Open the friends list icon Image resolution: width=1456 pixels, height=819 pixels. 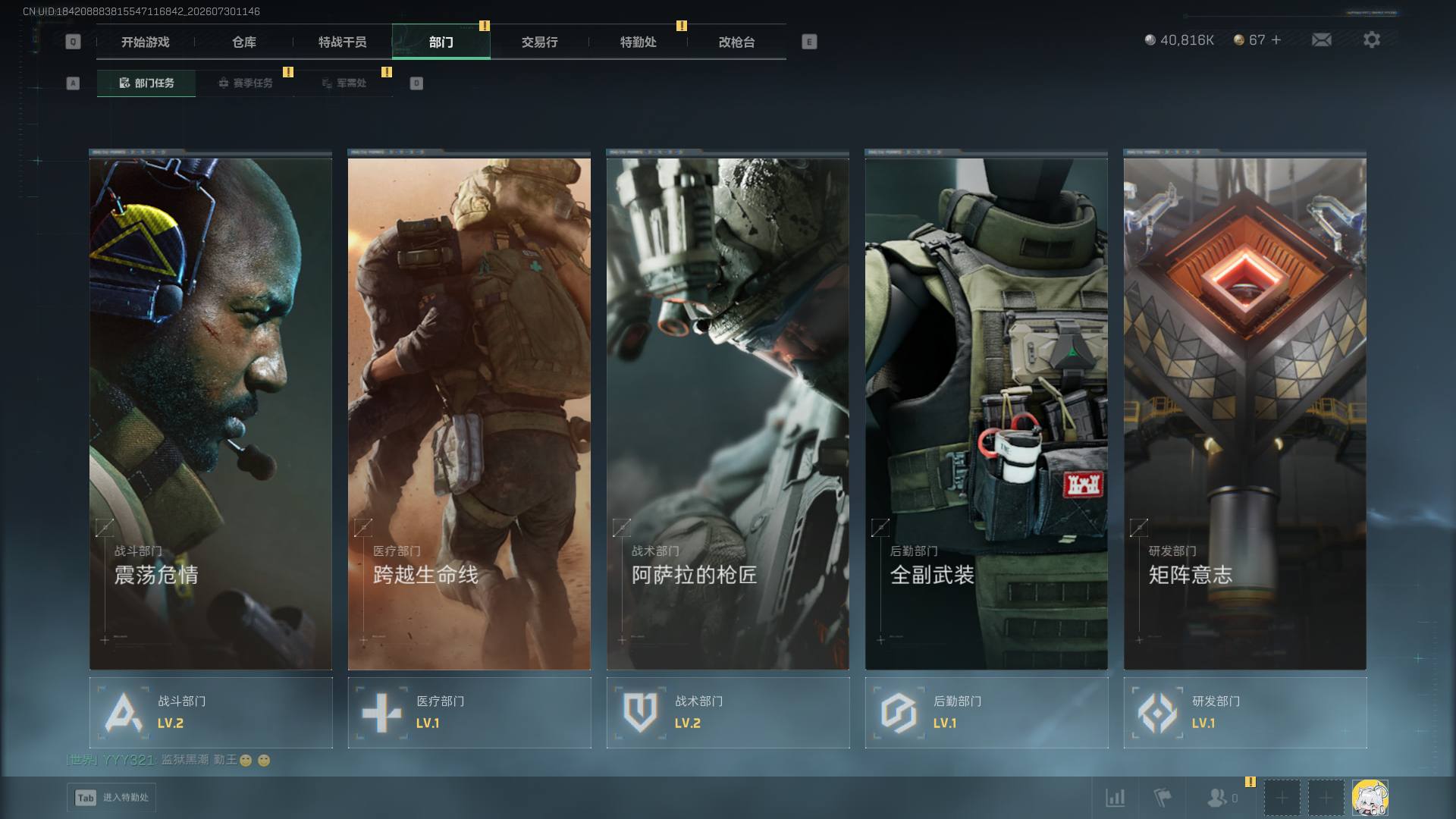click(x=1222, y=797)
